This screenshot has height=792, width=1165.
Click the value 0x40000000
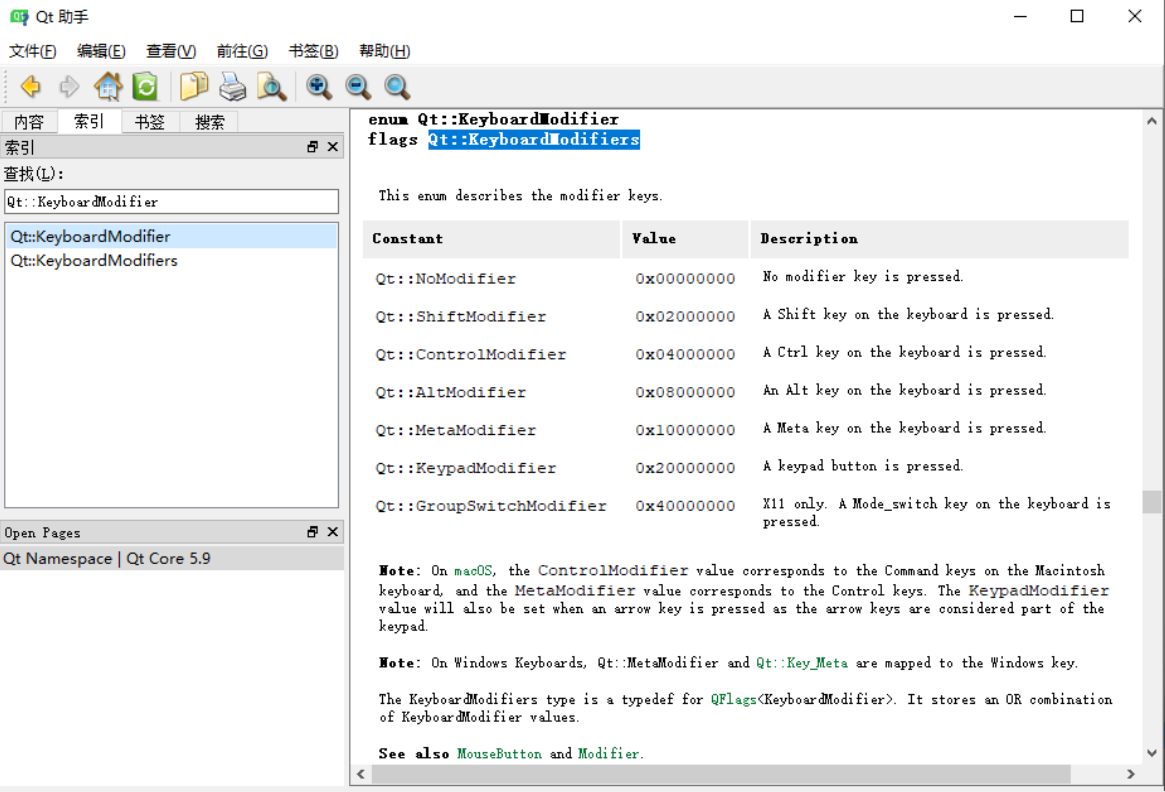click(x=685, y=506)
